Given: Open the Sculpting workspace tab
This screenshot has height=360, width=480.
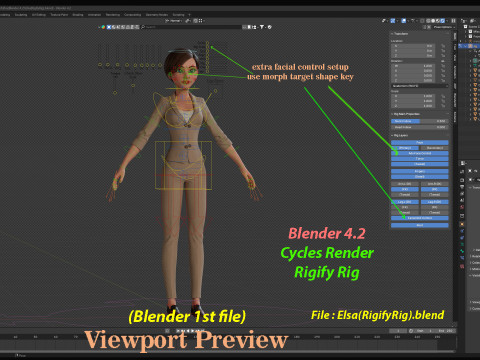Looking at the screenshot, I should [21, 15].
